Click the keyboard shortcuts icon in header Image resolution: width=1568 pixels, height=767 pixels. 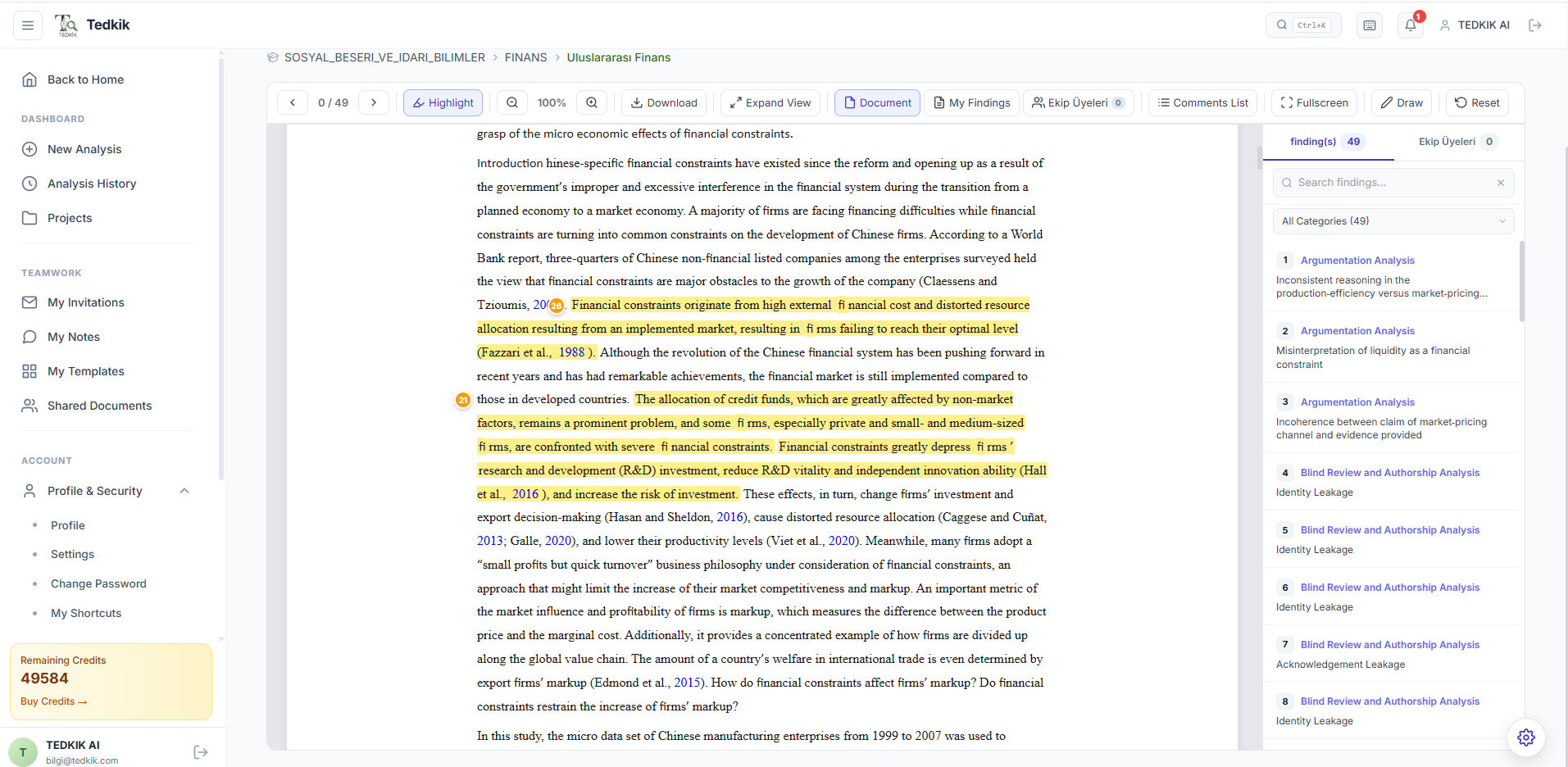1369,25
